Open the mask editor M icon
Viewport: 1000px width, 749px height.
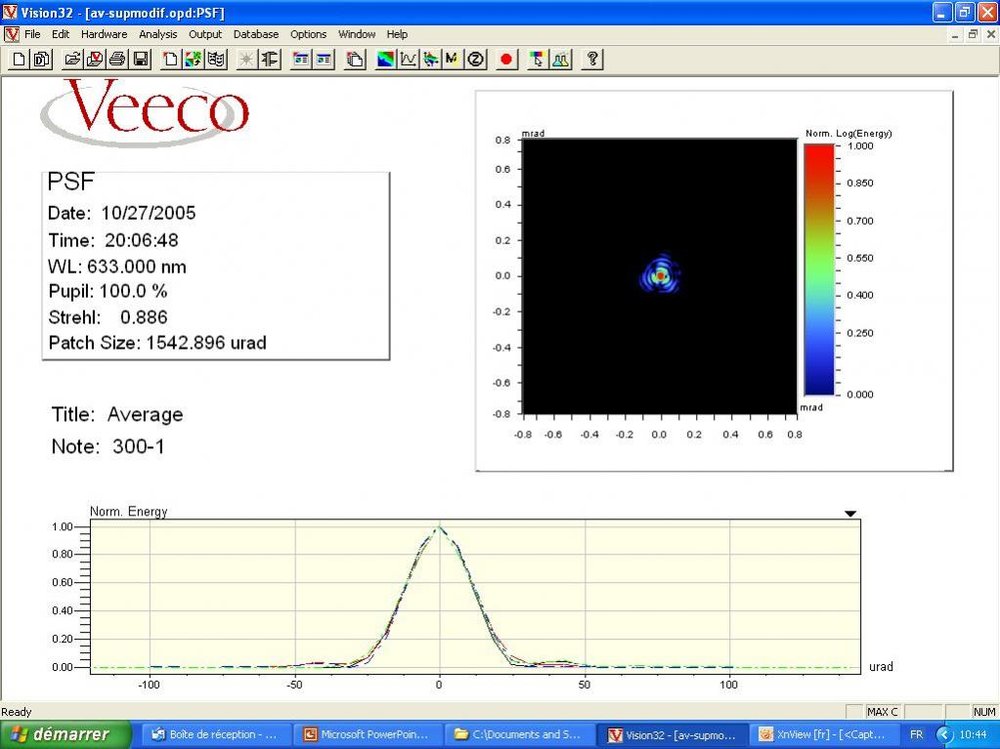click(451, 59)
